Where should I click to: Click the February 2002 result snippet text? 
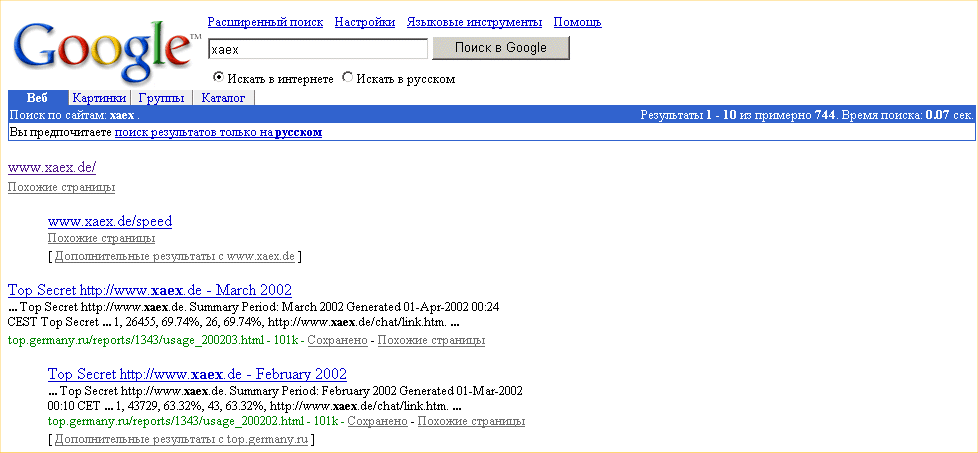point(285,399)
